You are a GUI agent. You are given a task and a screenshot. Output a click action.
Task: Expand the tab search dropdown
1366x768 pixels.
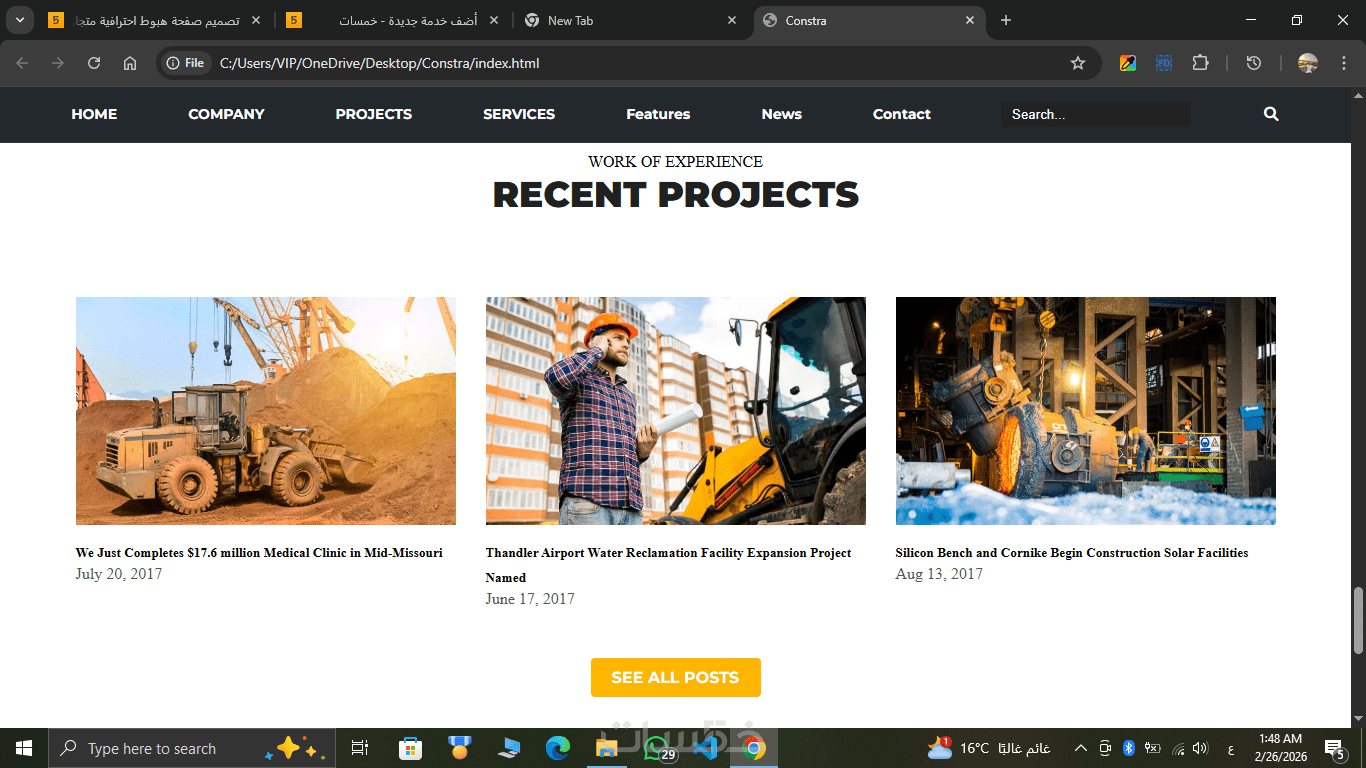click(x=19, y=20)
